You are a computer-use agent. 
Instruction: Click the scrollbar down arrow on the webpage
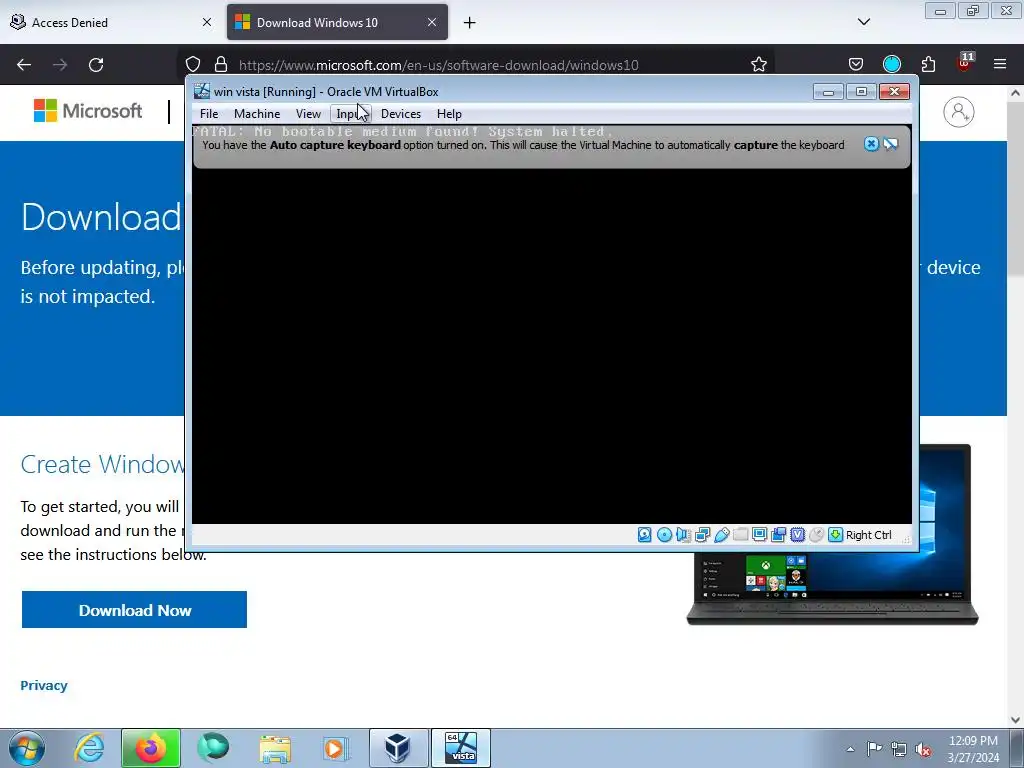1016,720
